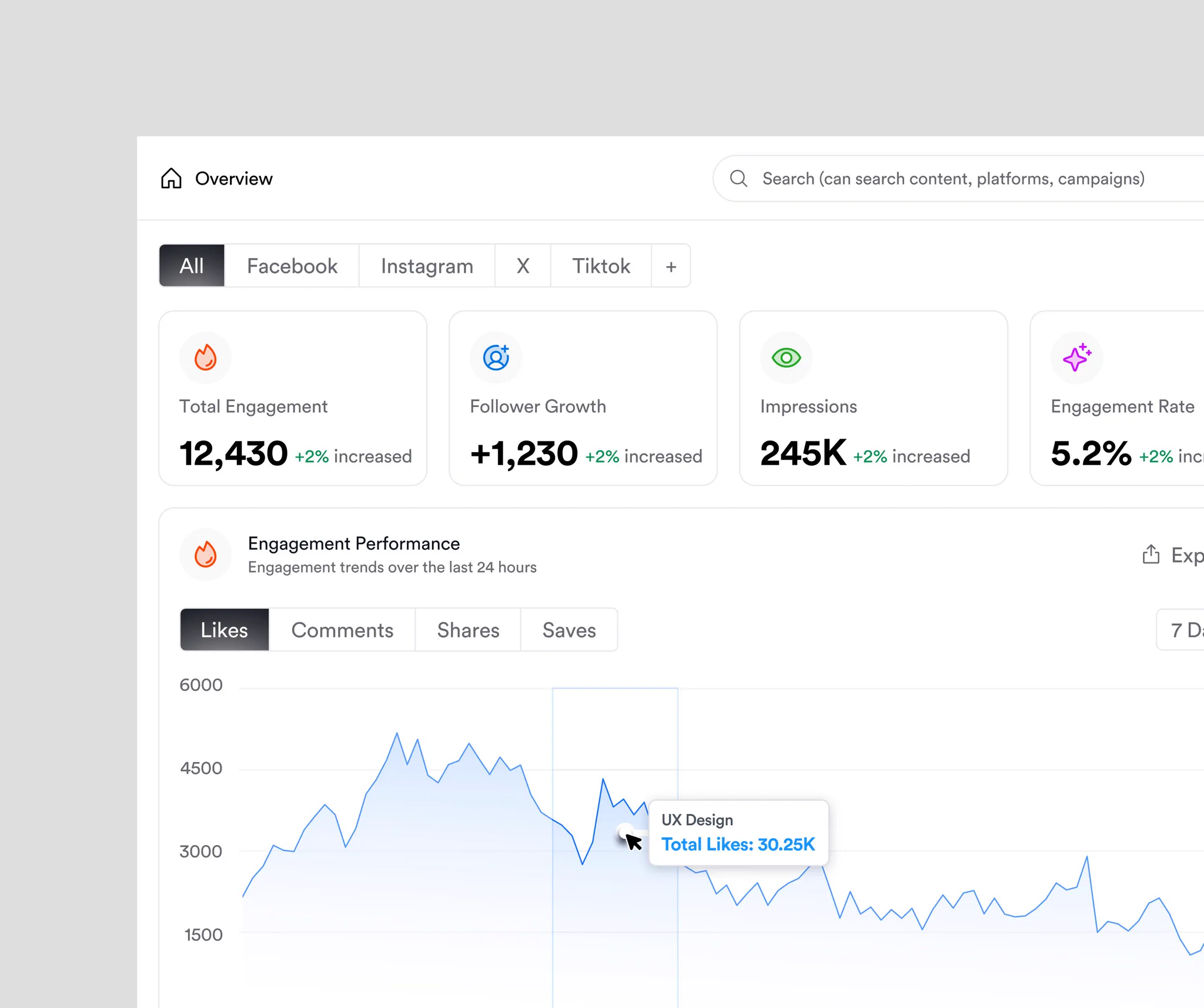The height and width of the screenshot is (1008, 1204).
Task: Click the search magnifier icon
Action: click(738, 178)
